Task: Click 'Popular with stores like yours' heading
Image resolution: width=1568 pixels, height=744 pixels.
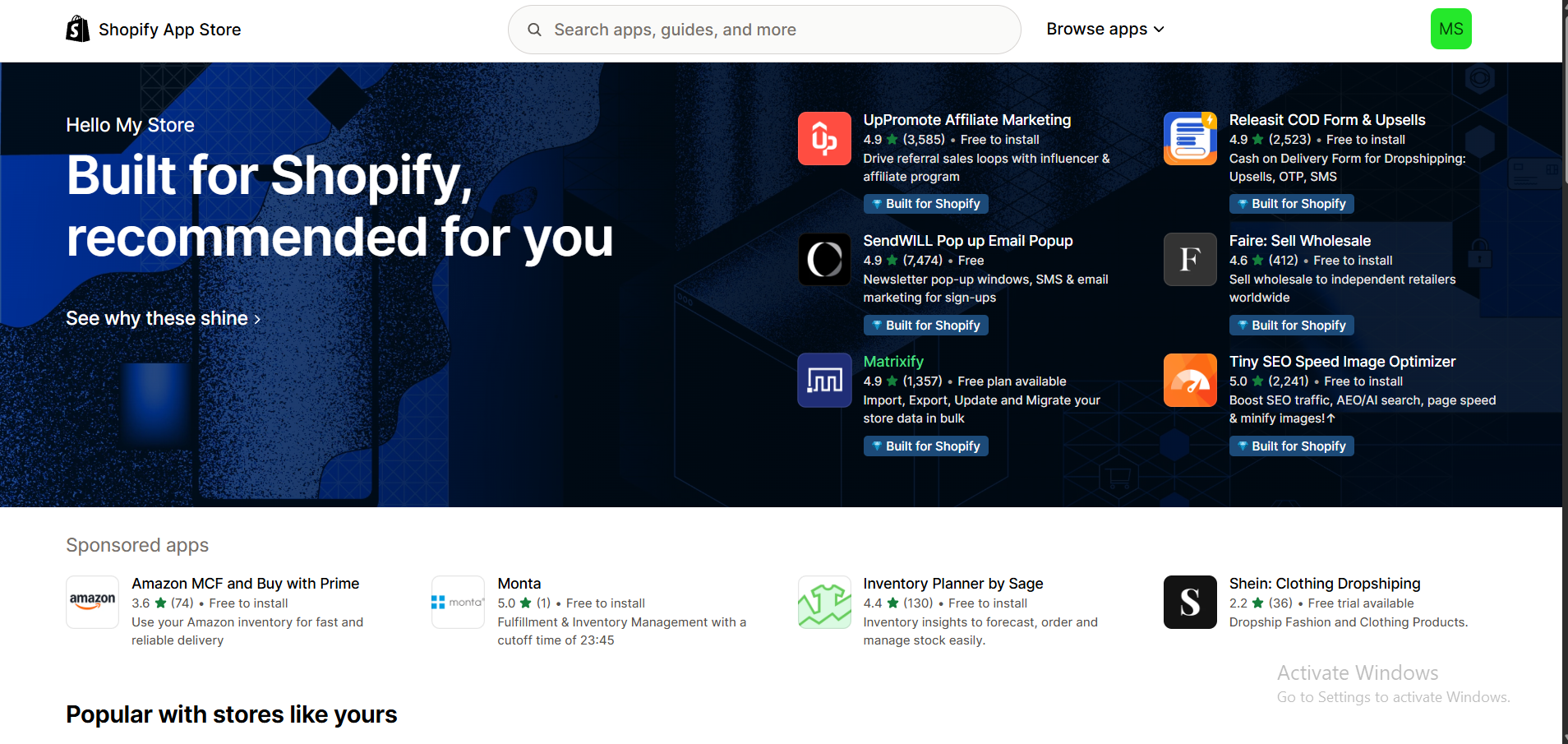Action: [x=231, y=714]
